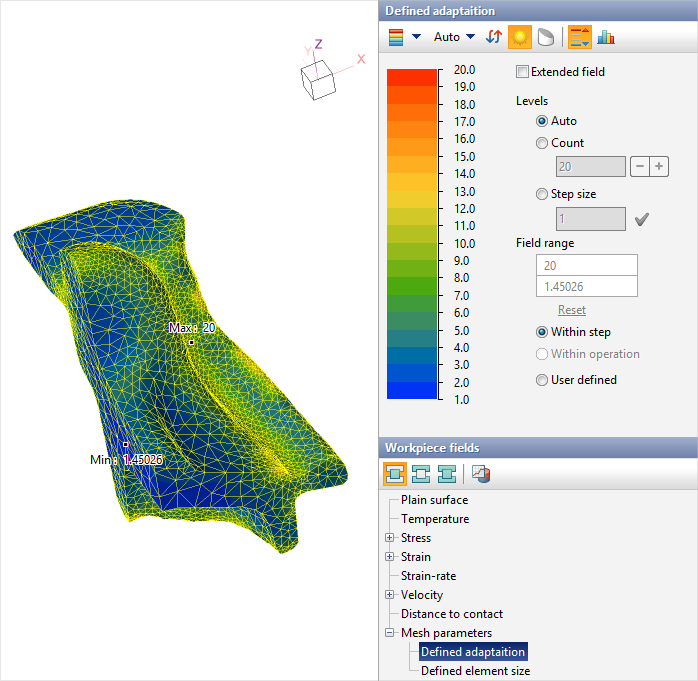Open the Auto dropdown in toolbar
The height and width of the screenshot is (681, 698).
(454, 37)
